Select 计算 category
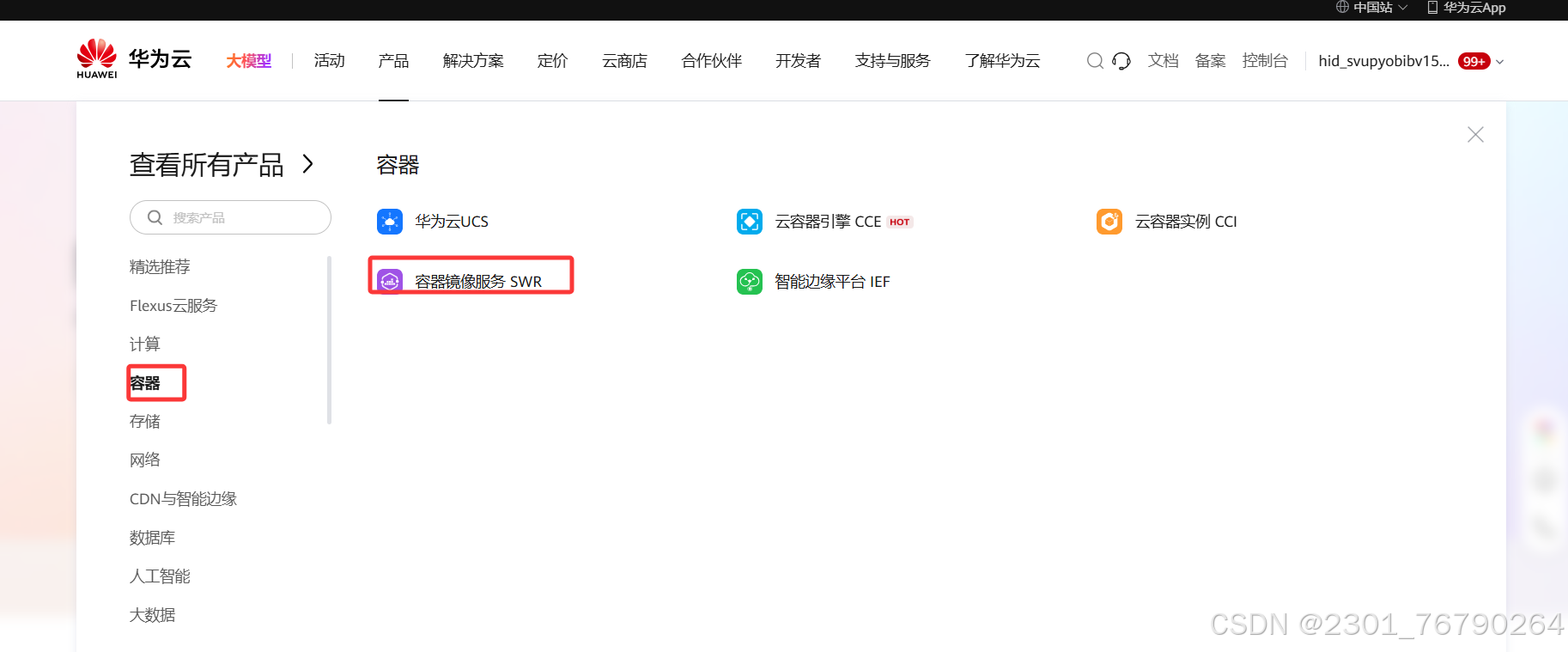 (x=145, y=344)
